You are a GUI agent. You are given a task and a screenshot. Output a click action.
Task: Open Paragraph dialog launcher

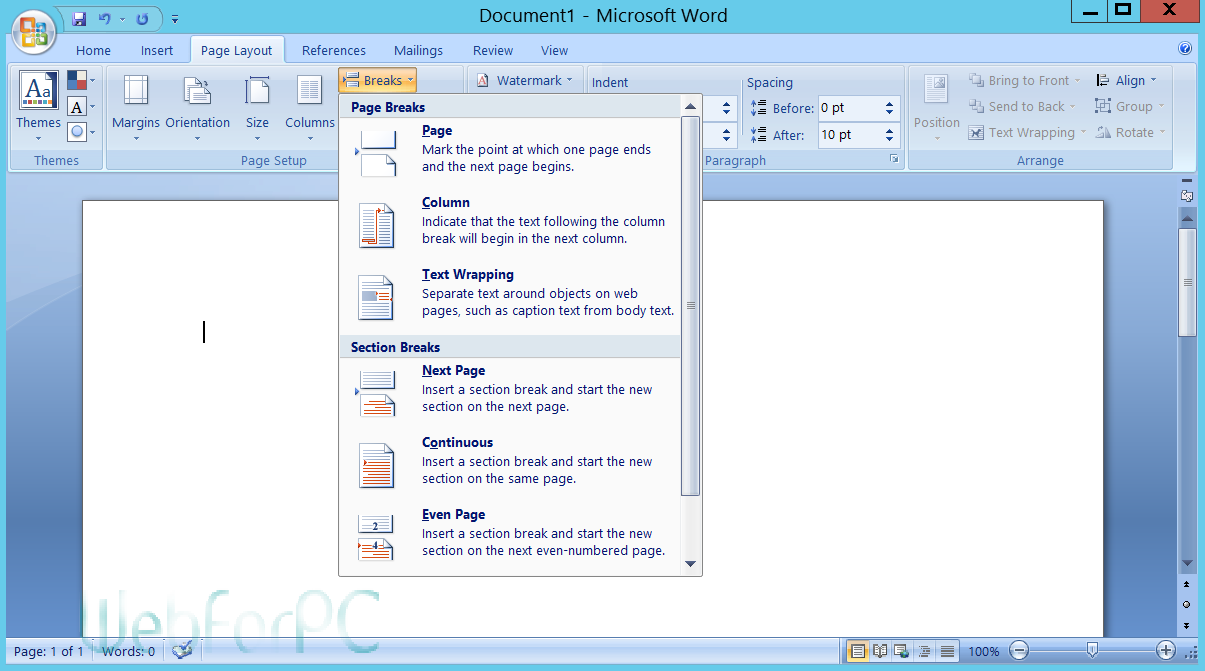894,160
